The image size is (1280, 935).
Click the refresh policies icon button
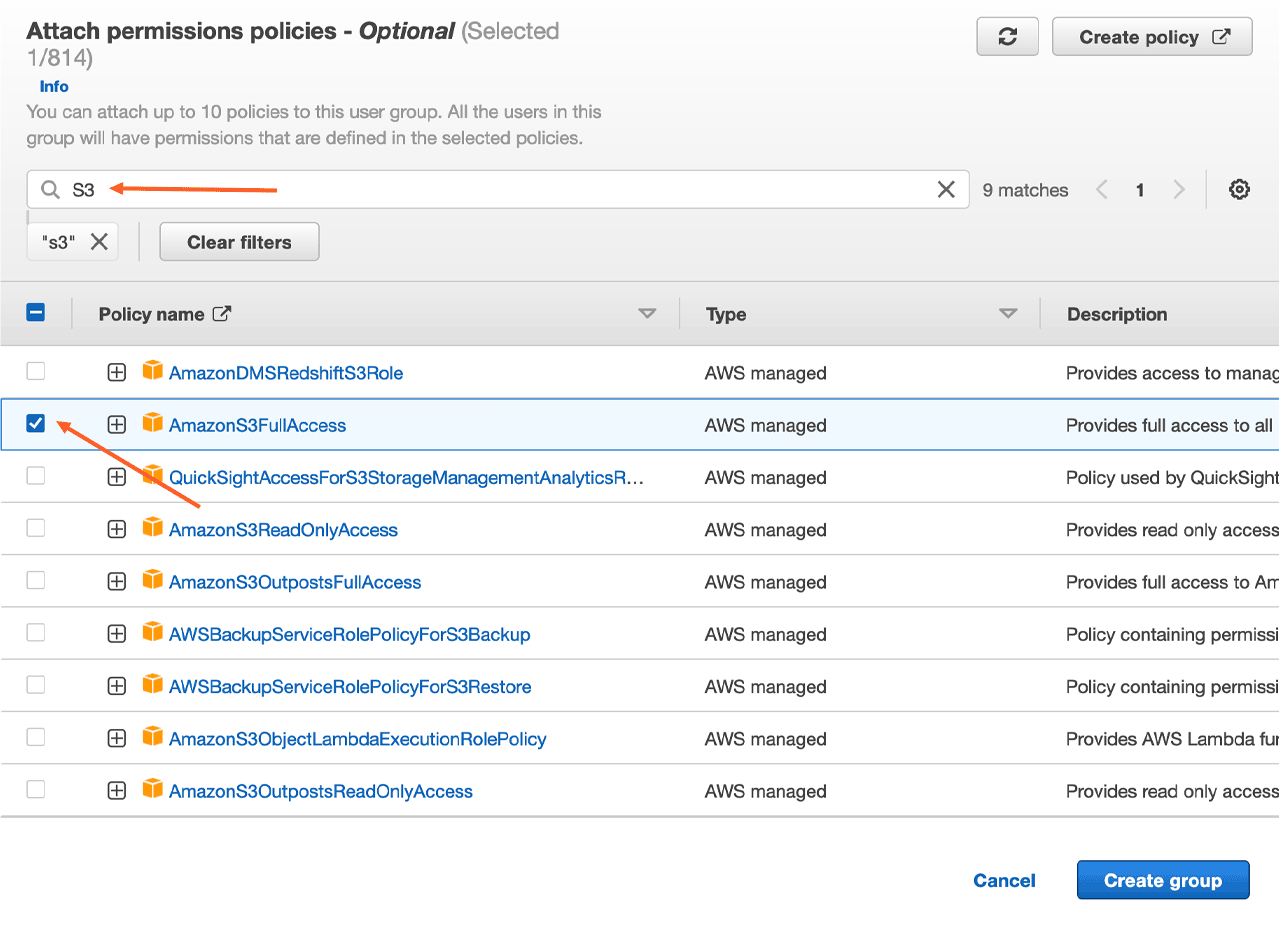[1008, 37]
